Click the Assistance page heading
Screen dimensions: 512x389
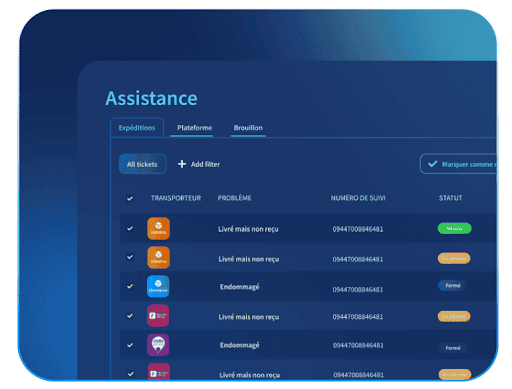tap(151, 98)
